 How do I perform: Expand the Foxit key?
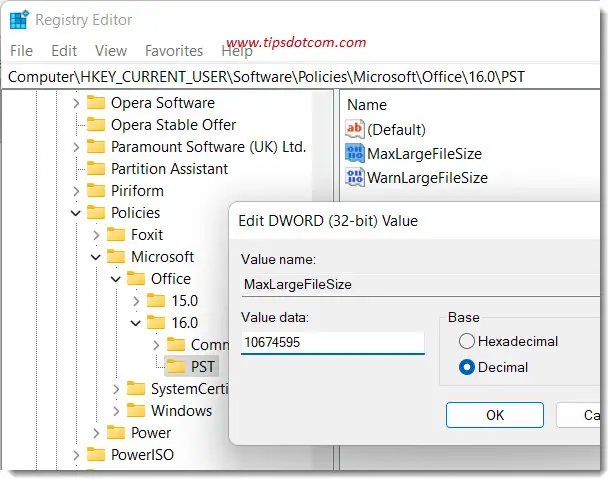(96, 235)
